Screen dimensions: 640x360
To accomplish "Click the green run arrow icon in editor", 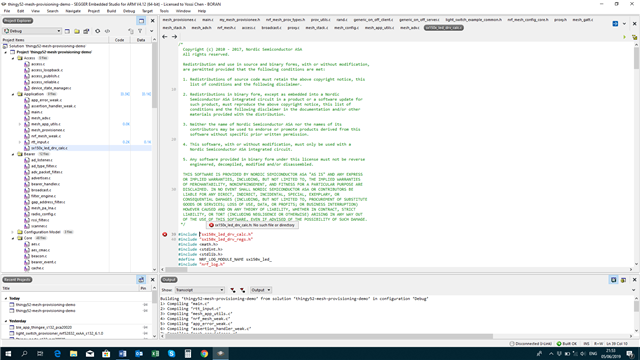I will click(624, 37).
